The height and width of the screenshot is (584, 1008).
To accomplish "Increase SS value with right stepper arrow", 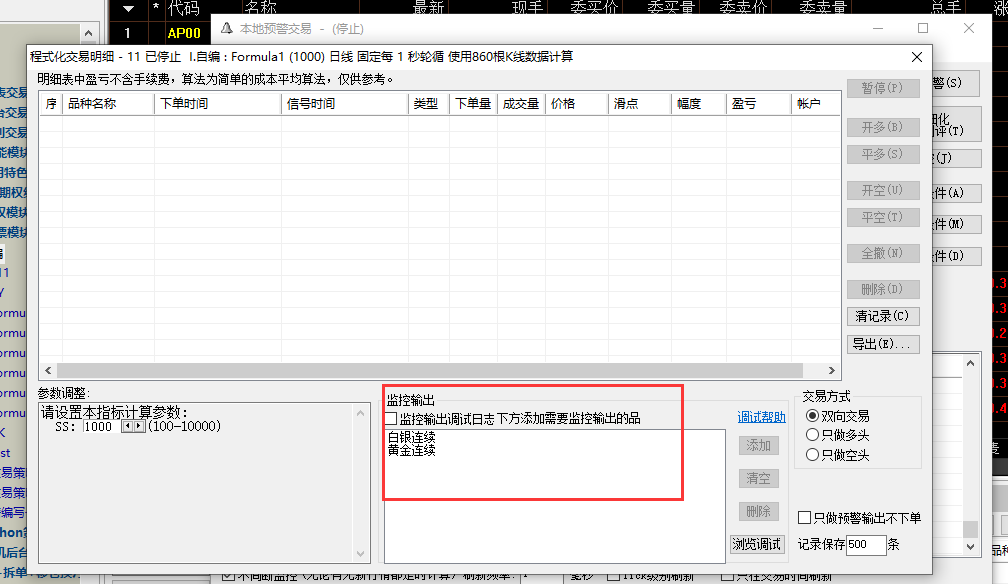I will (139, 426).
